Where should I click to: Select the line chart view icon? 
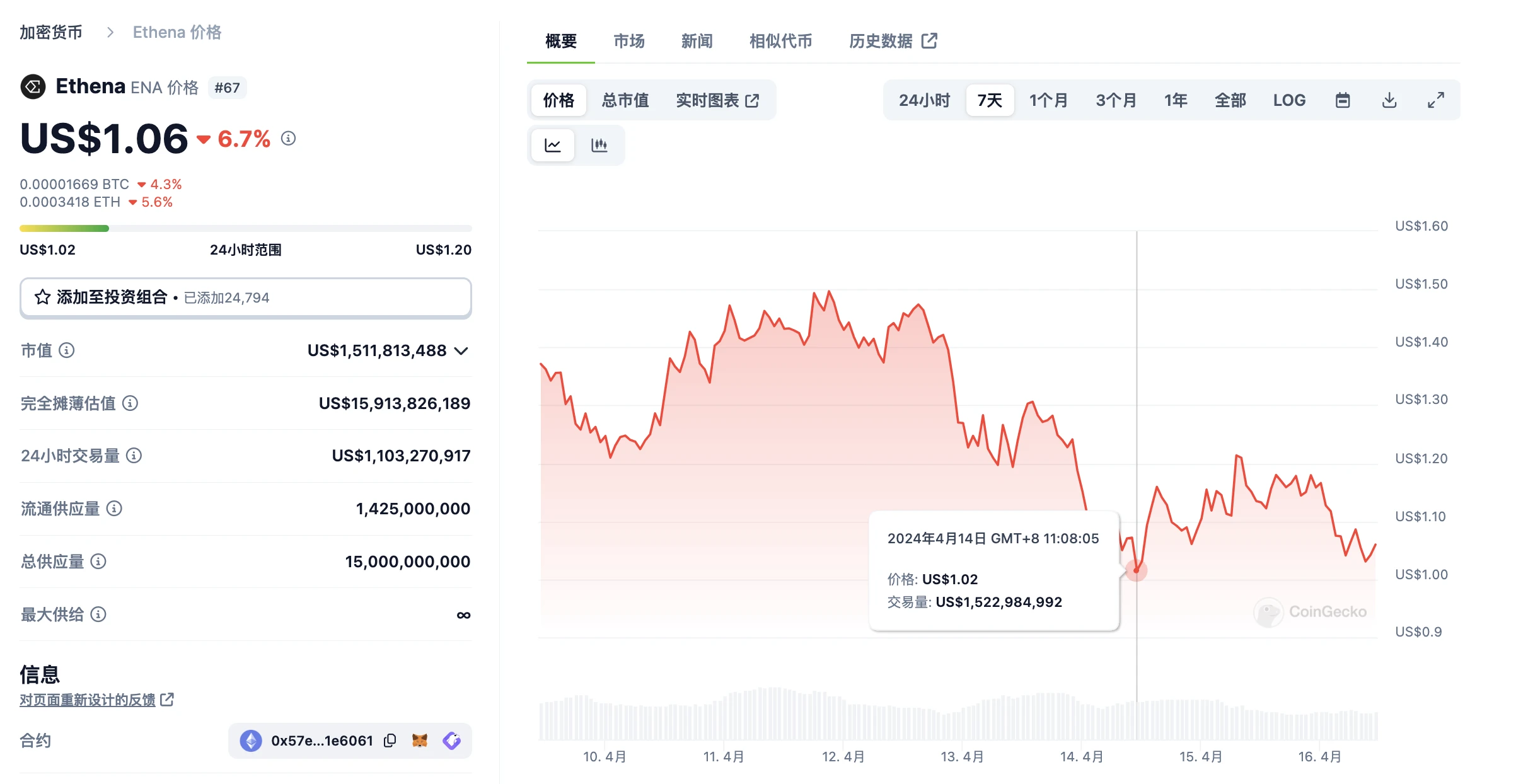click(552, 145)
